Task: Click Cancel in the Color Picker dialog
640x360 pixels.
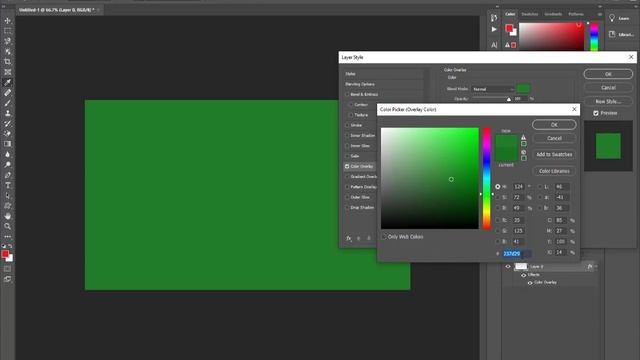Action: (x=554, y=138)
